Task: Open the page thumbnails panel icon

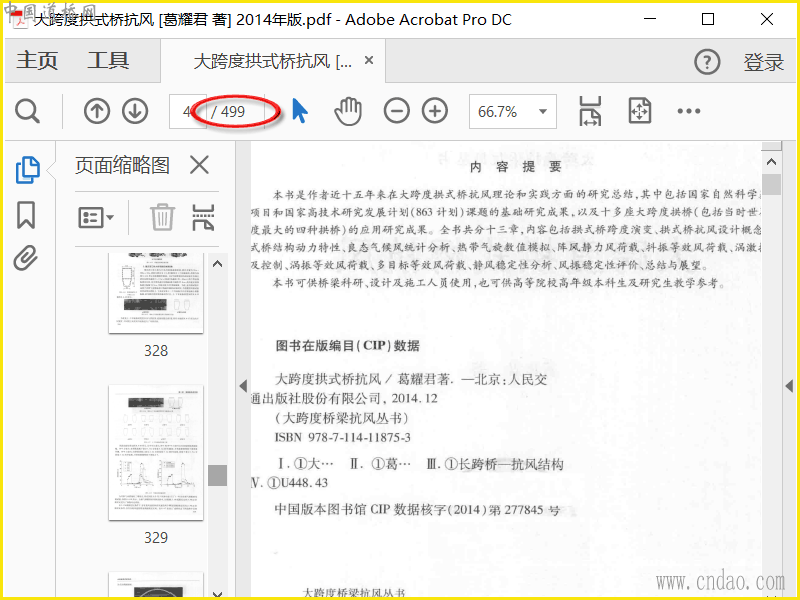Action: click(x=27, y=170)
